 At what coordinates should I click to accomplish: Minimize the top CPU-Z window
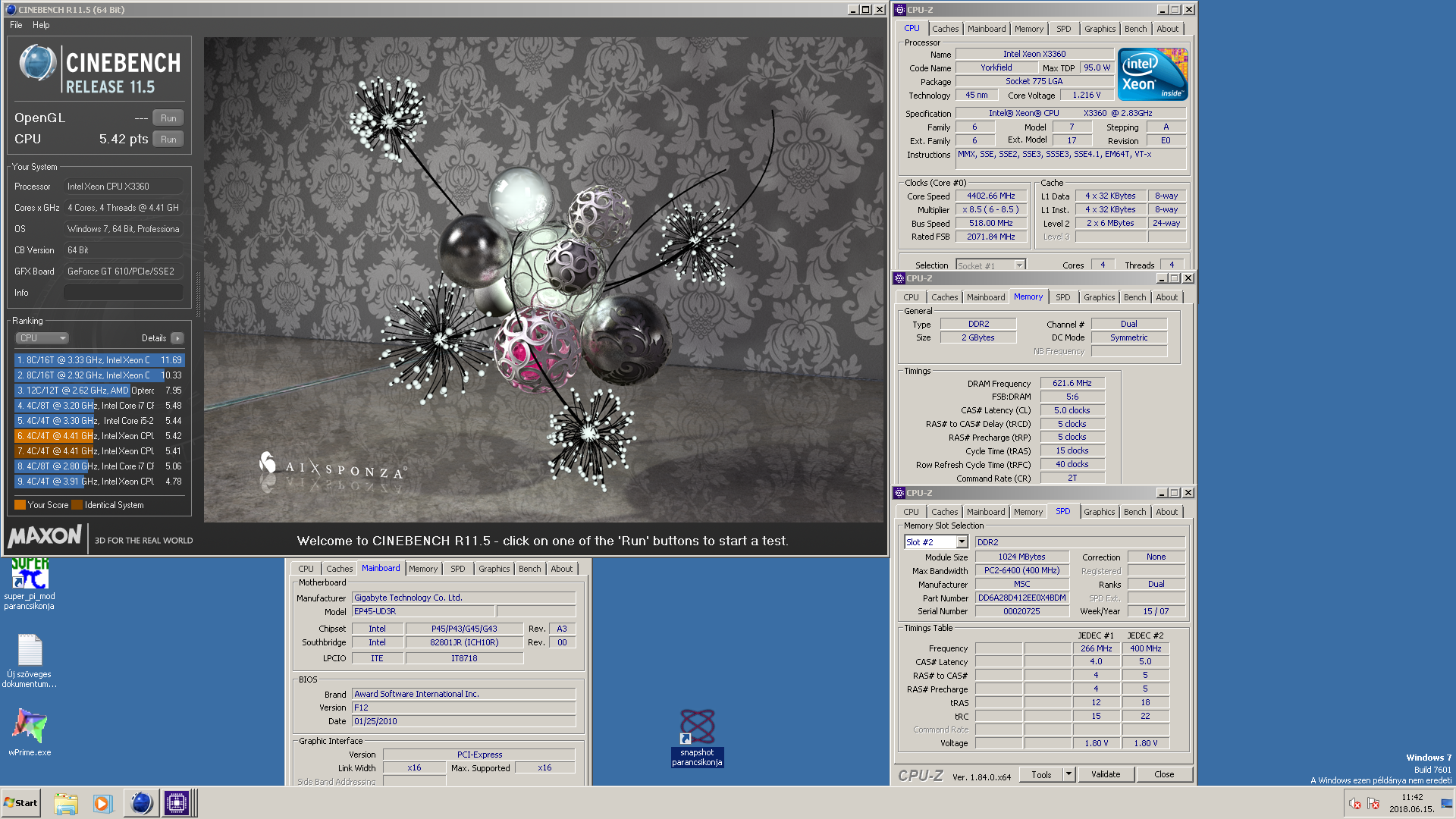(1163, 10)
